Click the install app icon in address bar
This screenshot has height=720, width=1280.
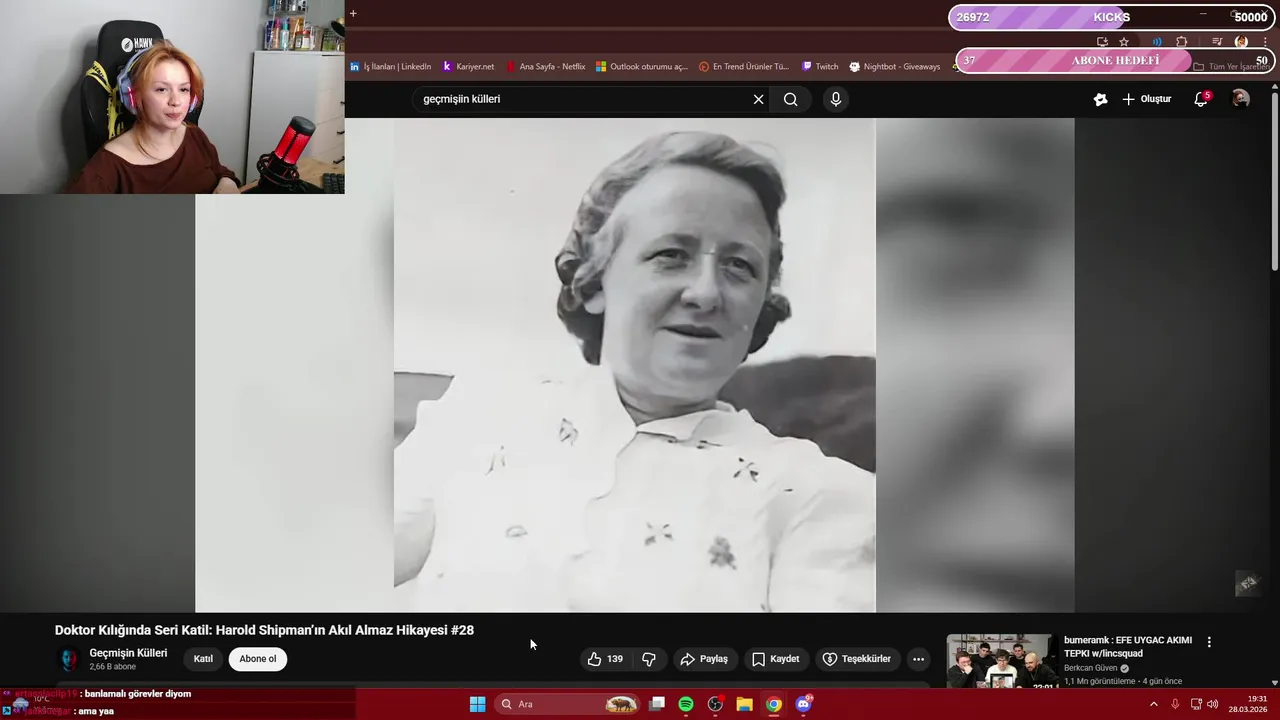[1102, 42]
